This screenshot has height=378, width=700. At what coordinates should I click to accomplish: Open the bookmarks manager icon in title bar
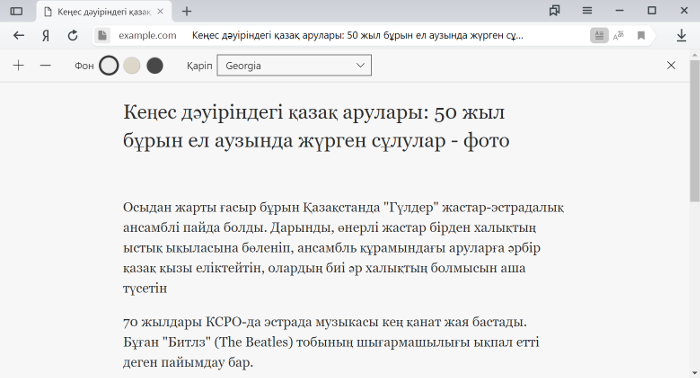[554, 11]
